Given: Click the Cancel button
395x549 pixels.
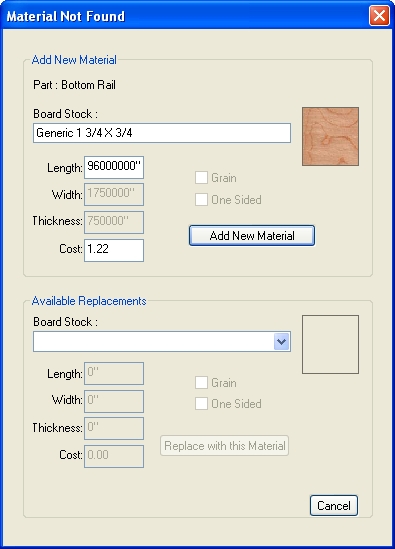Looking at the screenshot, I should click(334, 506).
